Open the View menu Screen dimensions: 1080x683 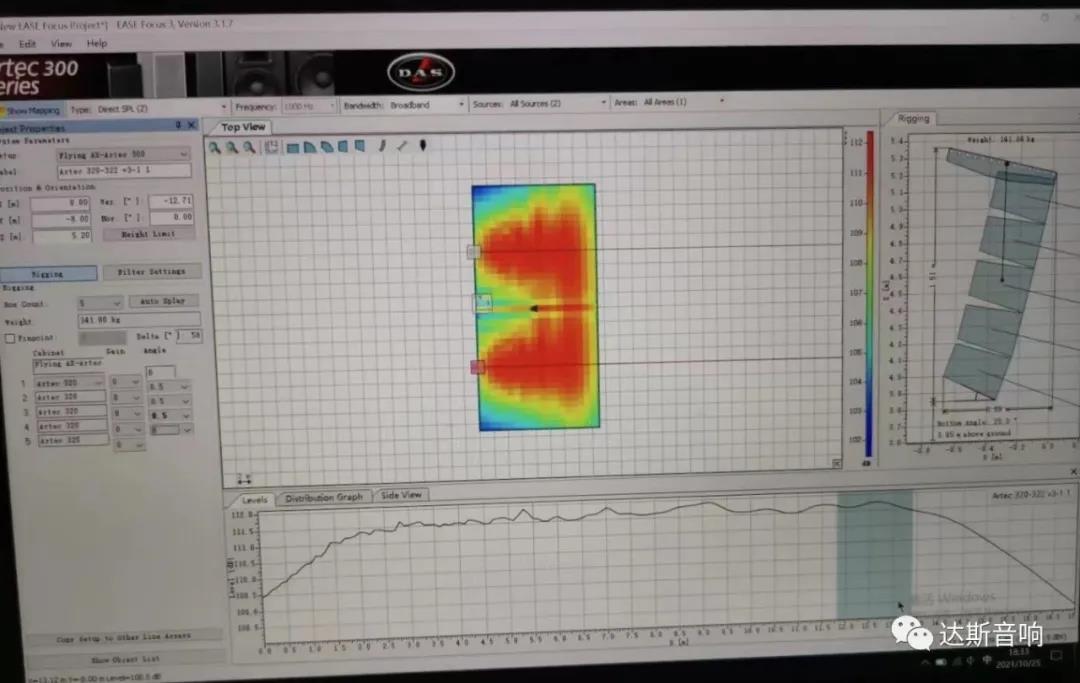point(61,43)
